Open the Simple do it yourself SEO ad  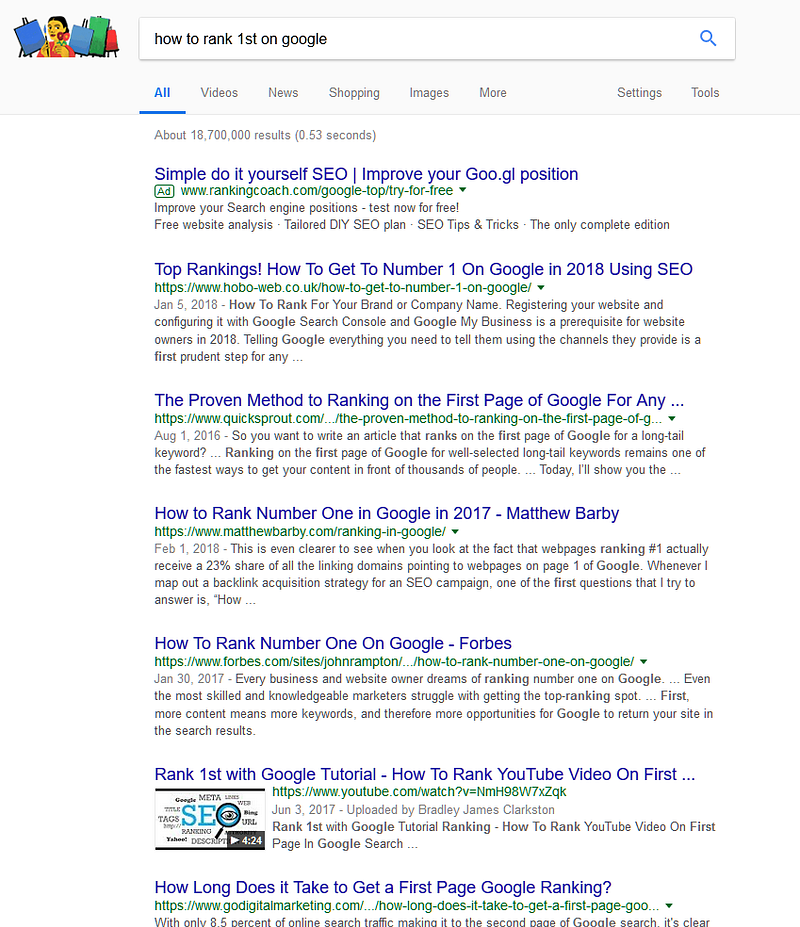pos(366,174)
